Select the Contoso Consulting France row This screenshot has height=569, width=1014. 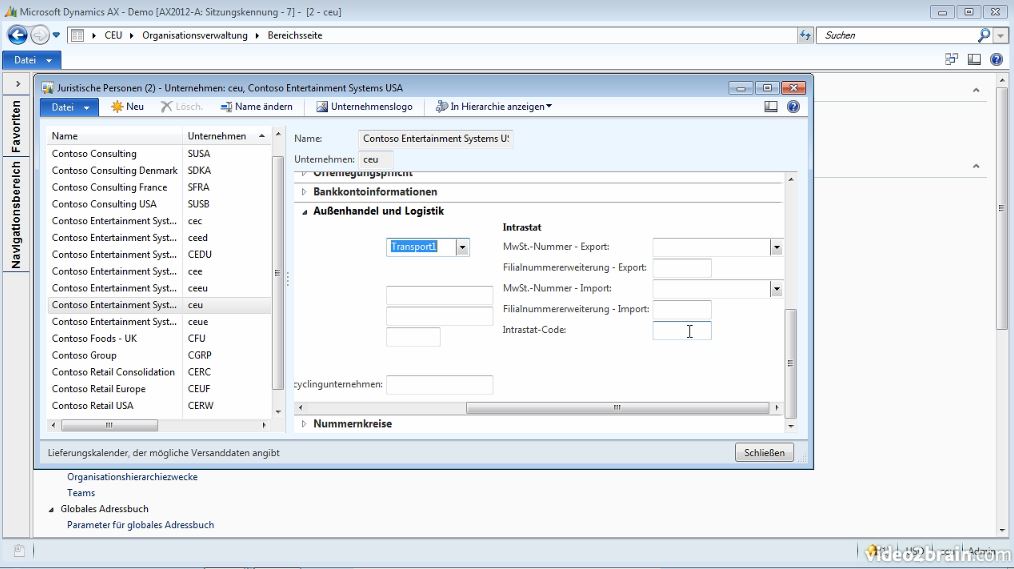[x=160, y=188]
